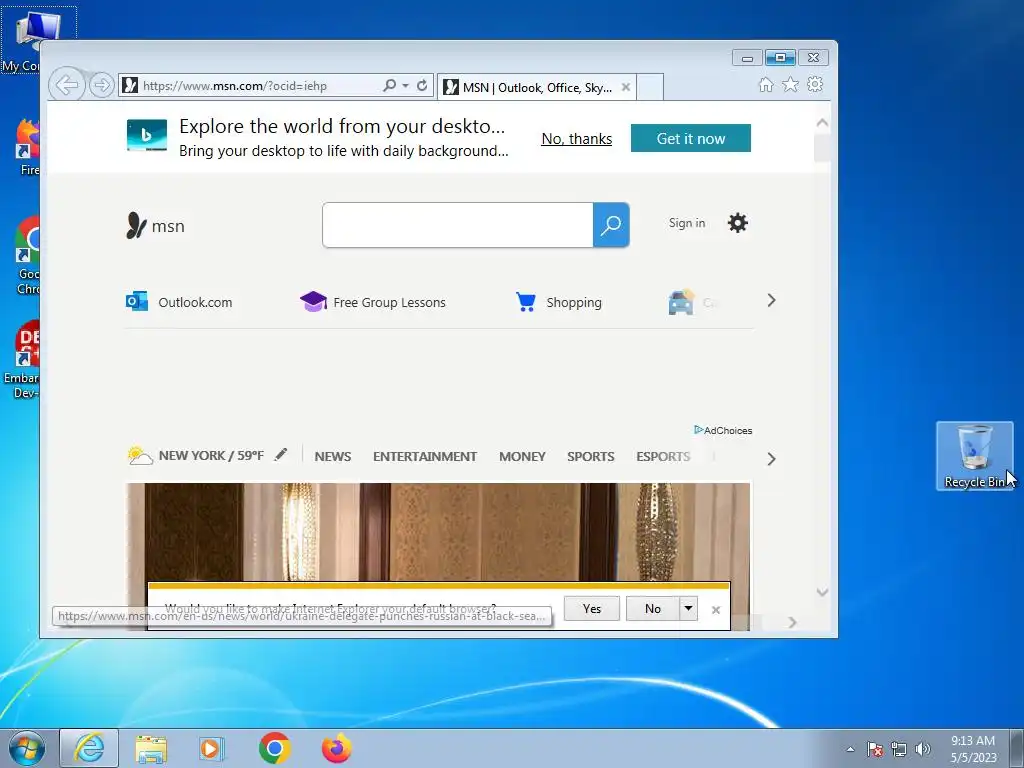Open the ESPORTS category
This screenshot has height=768, width=1024.
[x=663, y=456]
